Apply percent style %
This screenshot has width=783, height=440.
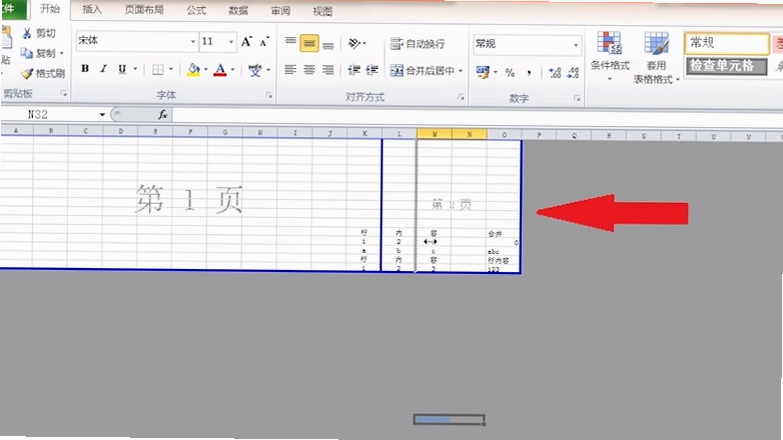[x=510, y=73]
